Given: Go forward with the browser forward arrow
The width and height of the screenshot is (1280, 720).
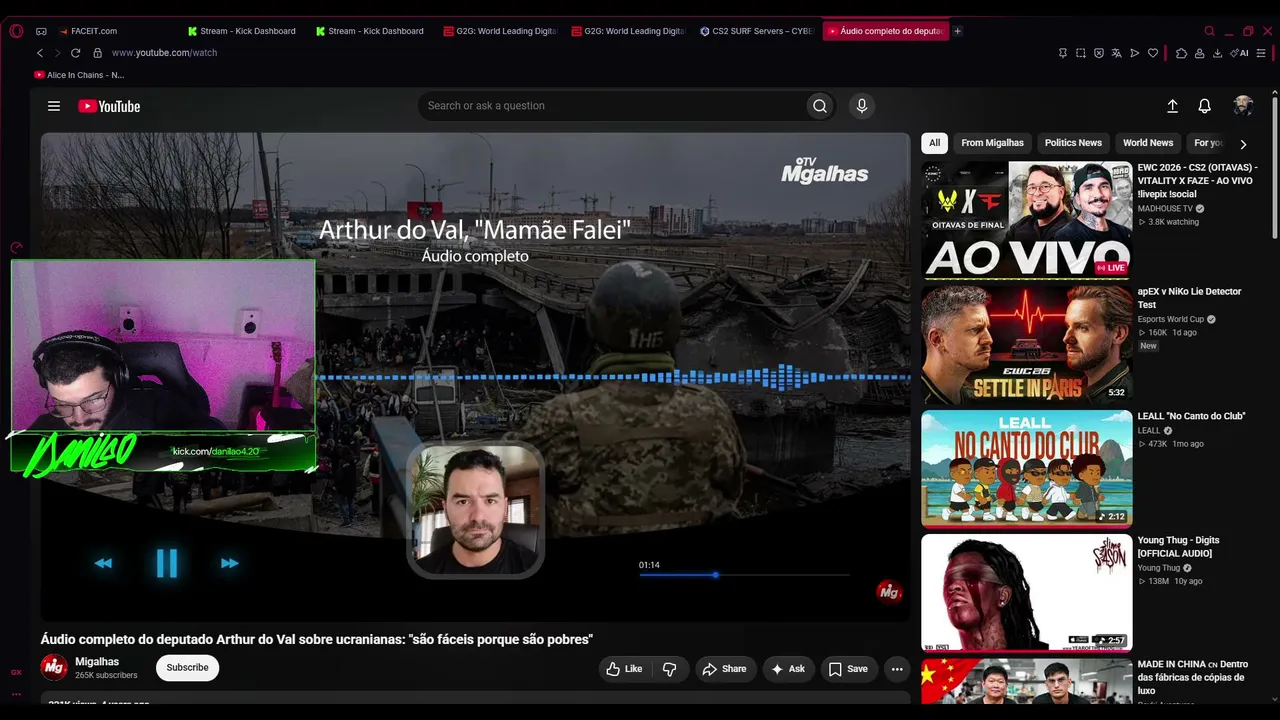Looking at the screenshot, I should point(58,53).
